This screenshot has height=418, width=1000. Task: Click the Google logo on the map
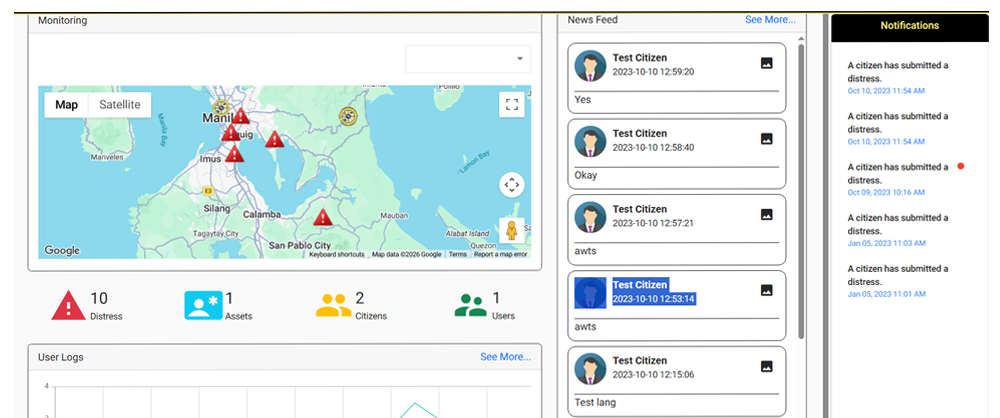coord(62,250)
